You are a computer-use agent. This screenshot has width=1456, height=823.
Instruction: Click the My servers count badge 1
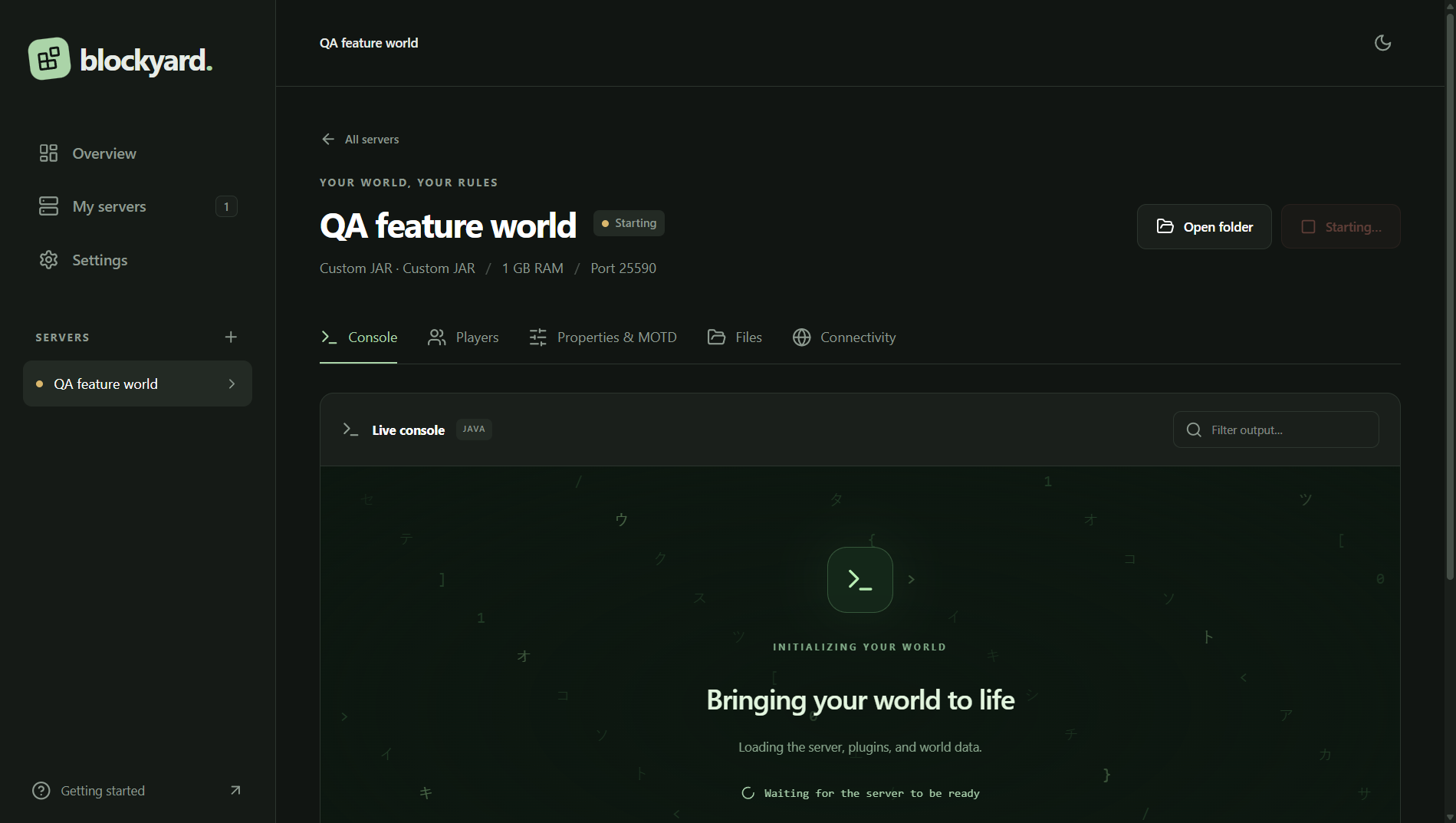pyautogui.click(x=226, y=206)
